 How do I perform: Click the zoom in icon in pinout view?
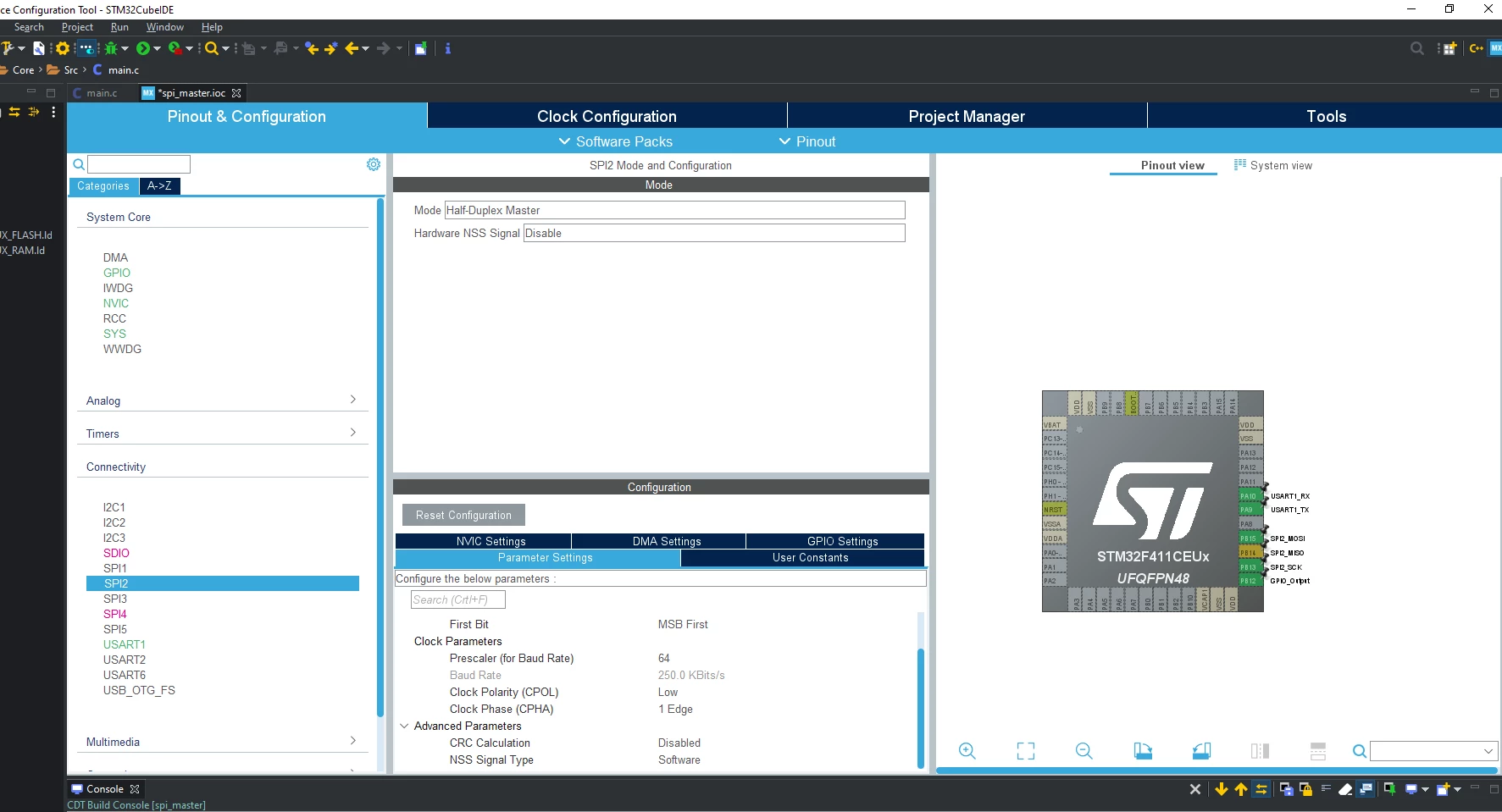click(x=967, y=751)
